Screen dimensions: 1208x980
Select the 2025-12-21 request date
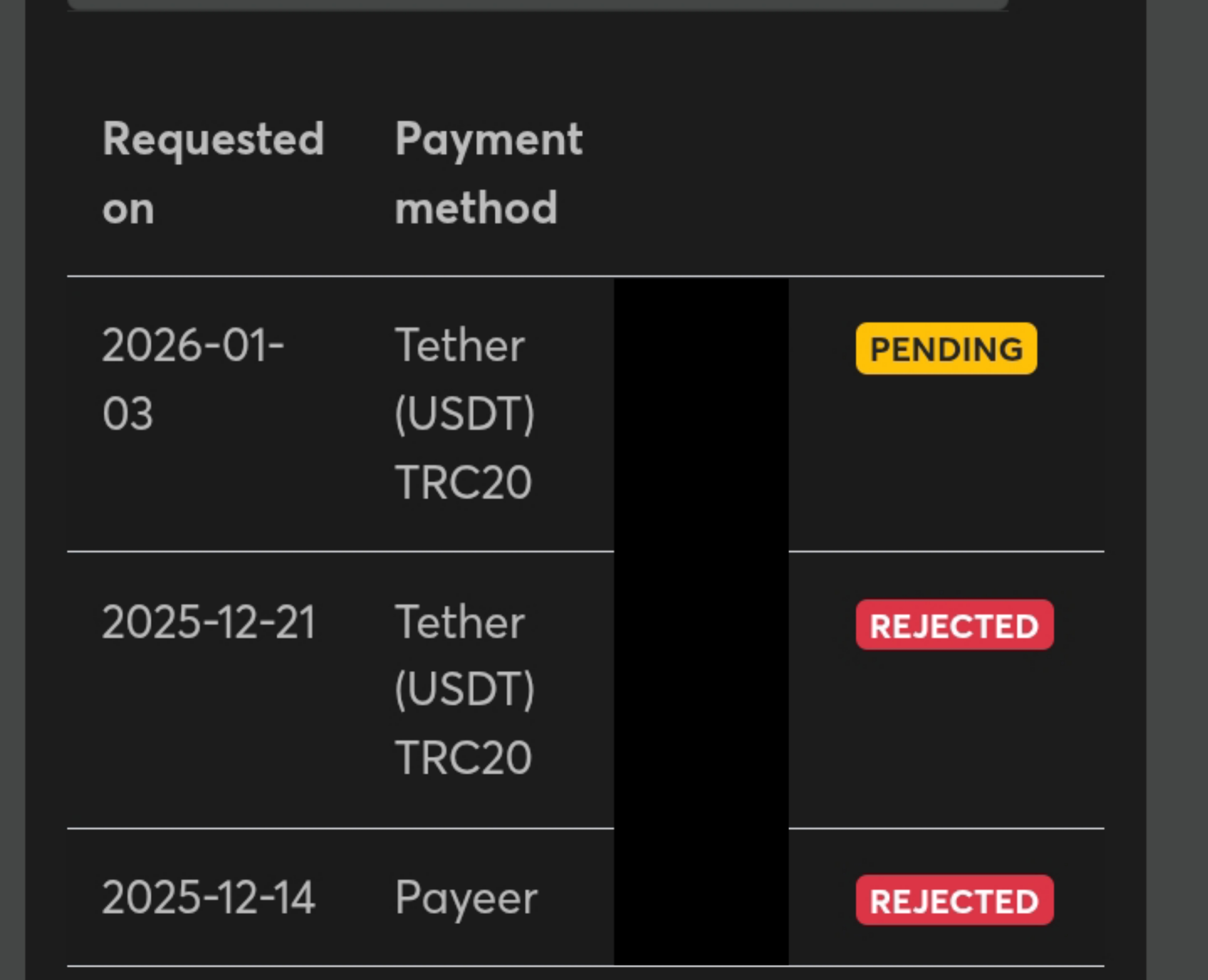[208, 622]
